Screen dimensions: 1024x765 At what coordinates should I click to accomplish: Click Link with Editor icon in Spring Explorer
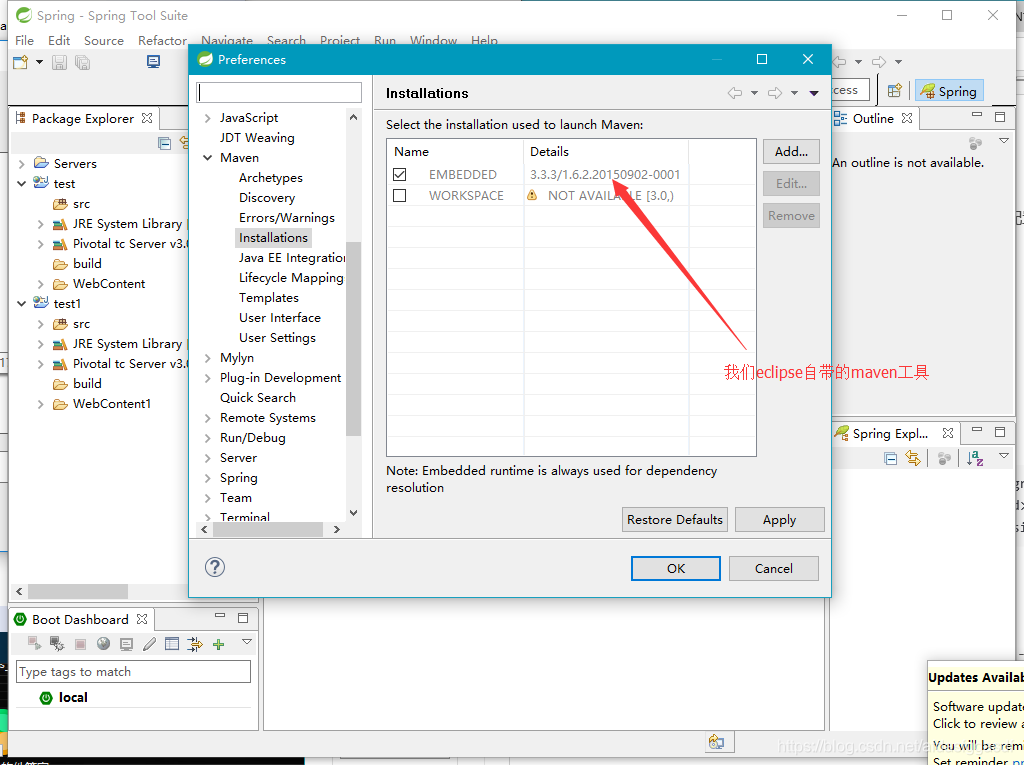(913, 459)
